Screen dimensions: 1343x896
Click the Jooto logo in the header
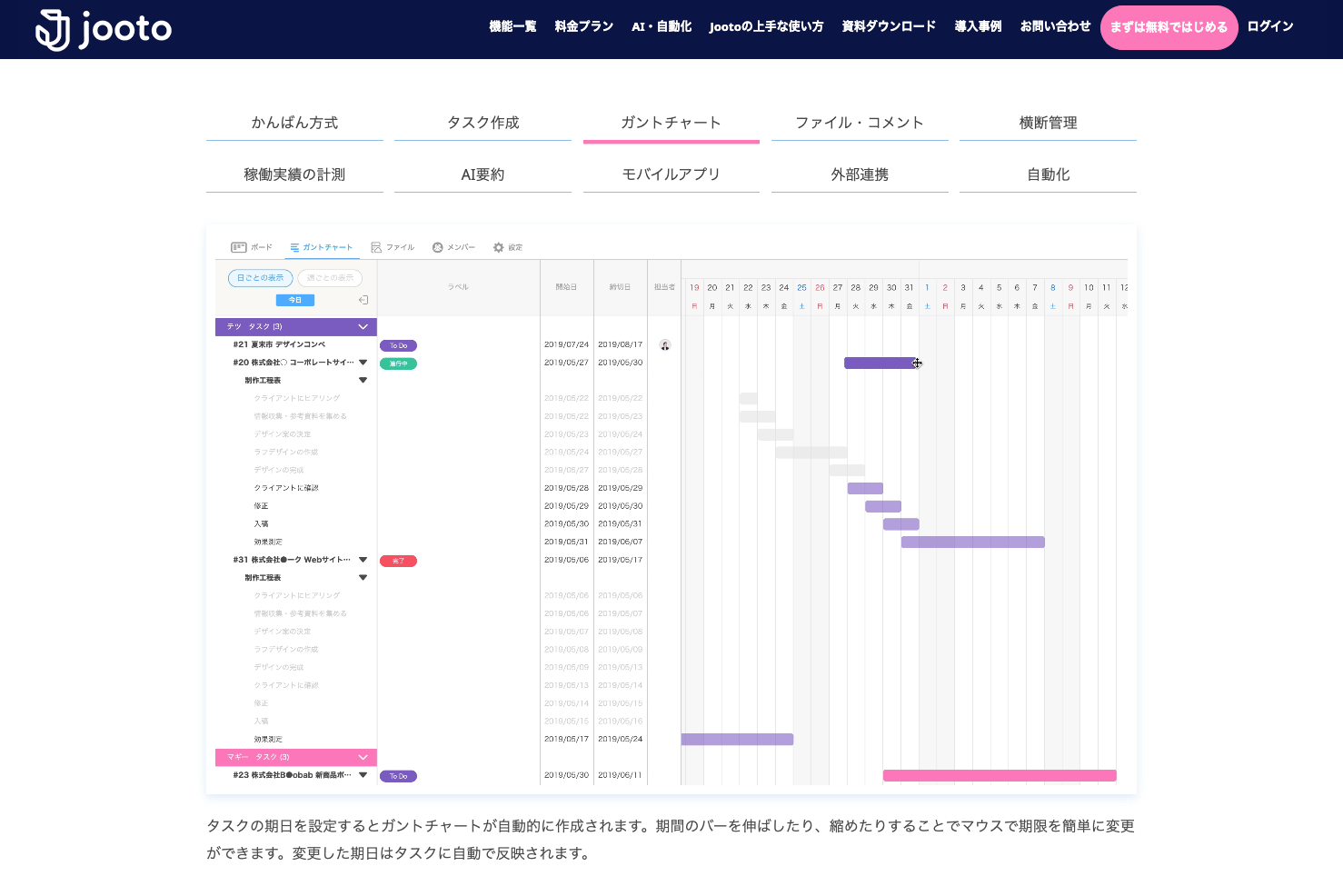[103, 29]
